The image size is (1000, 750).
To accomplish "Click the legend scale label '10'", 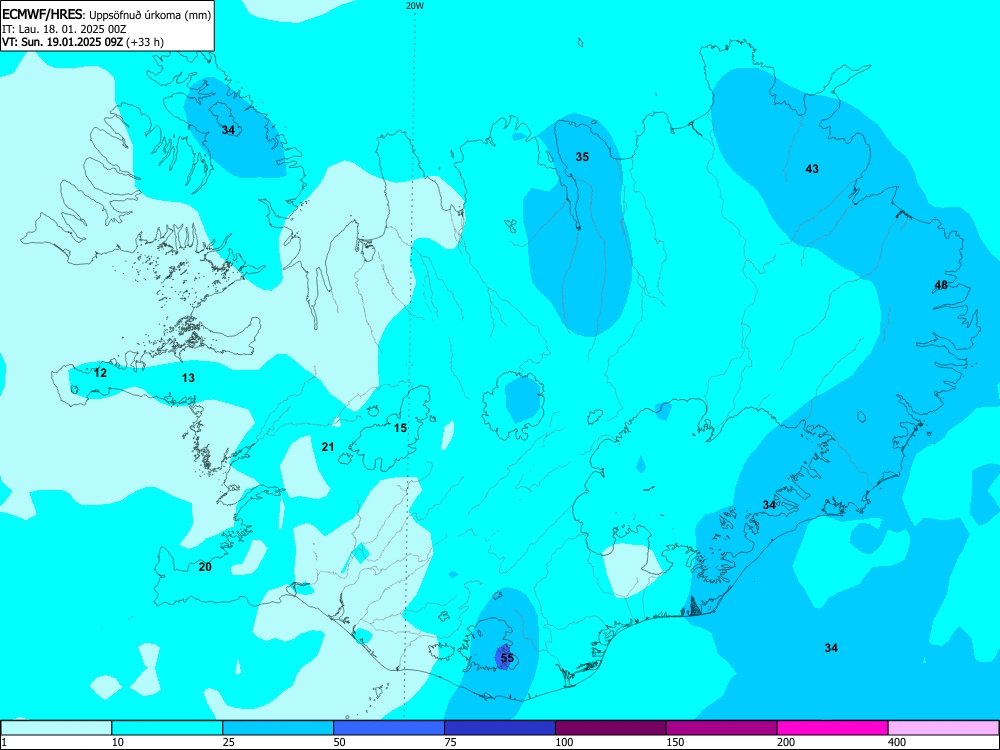I will pyautogui.click(x=118, y=742).
